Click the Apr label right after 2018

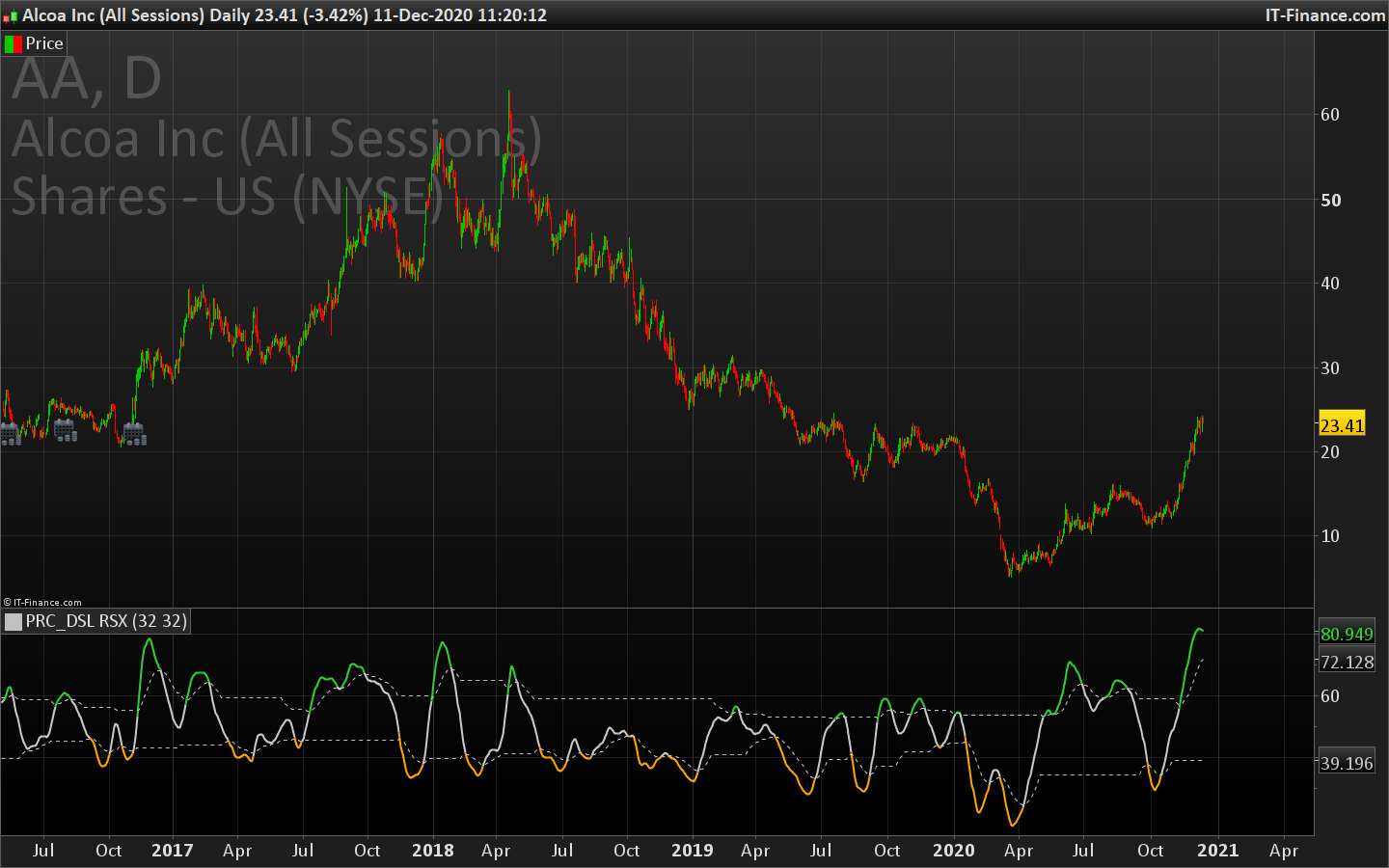tap(496, 851)
